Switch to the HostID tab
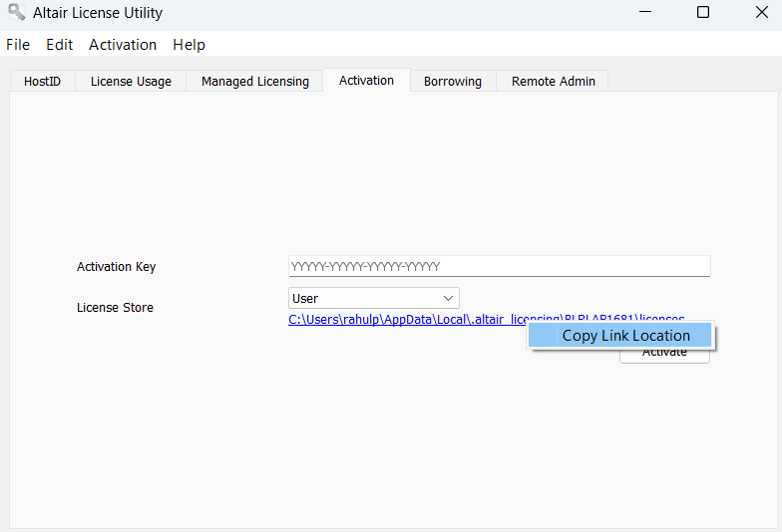The image size is (782, 532). click(x=42, y=82)
